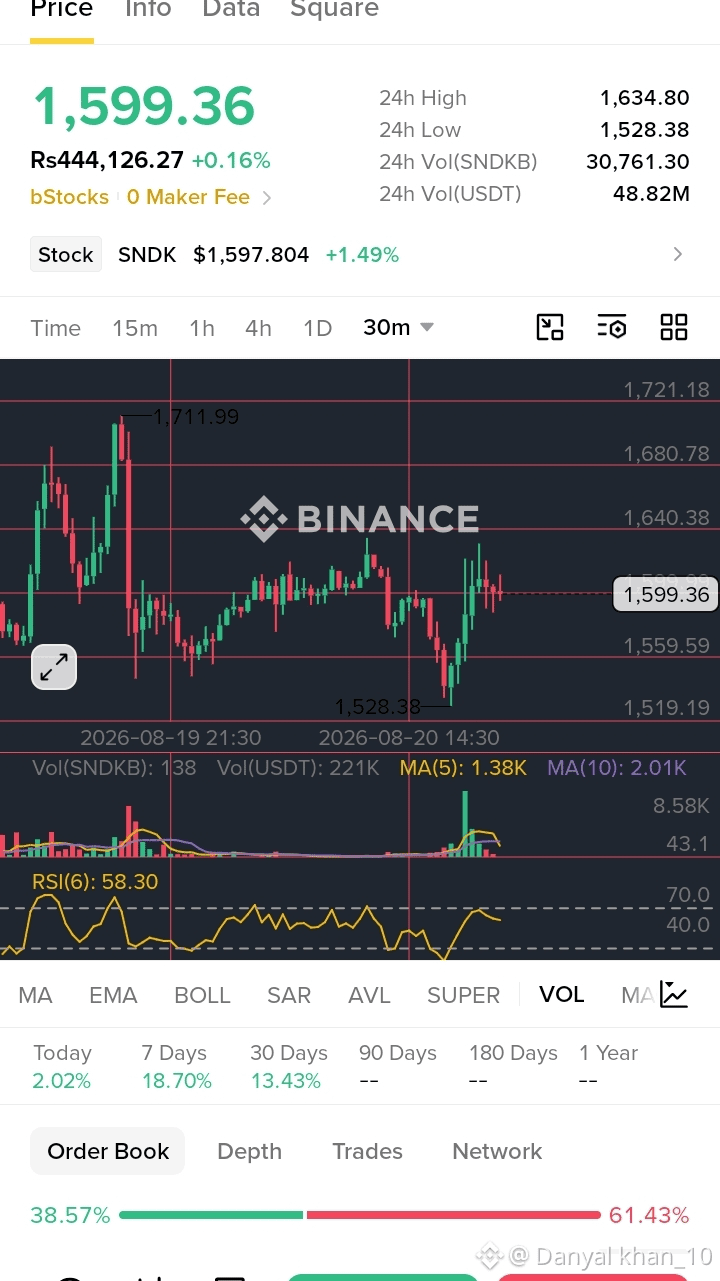Tap the 24h High value 1,634.80
720x1281 pixels.
[x=645, y=98]
